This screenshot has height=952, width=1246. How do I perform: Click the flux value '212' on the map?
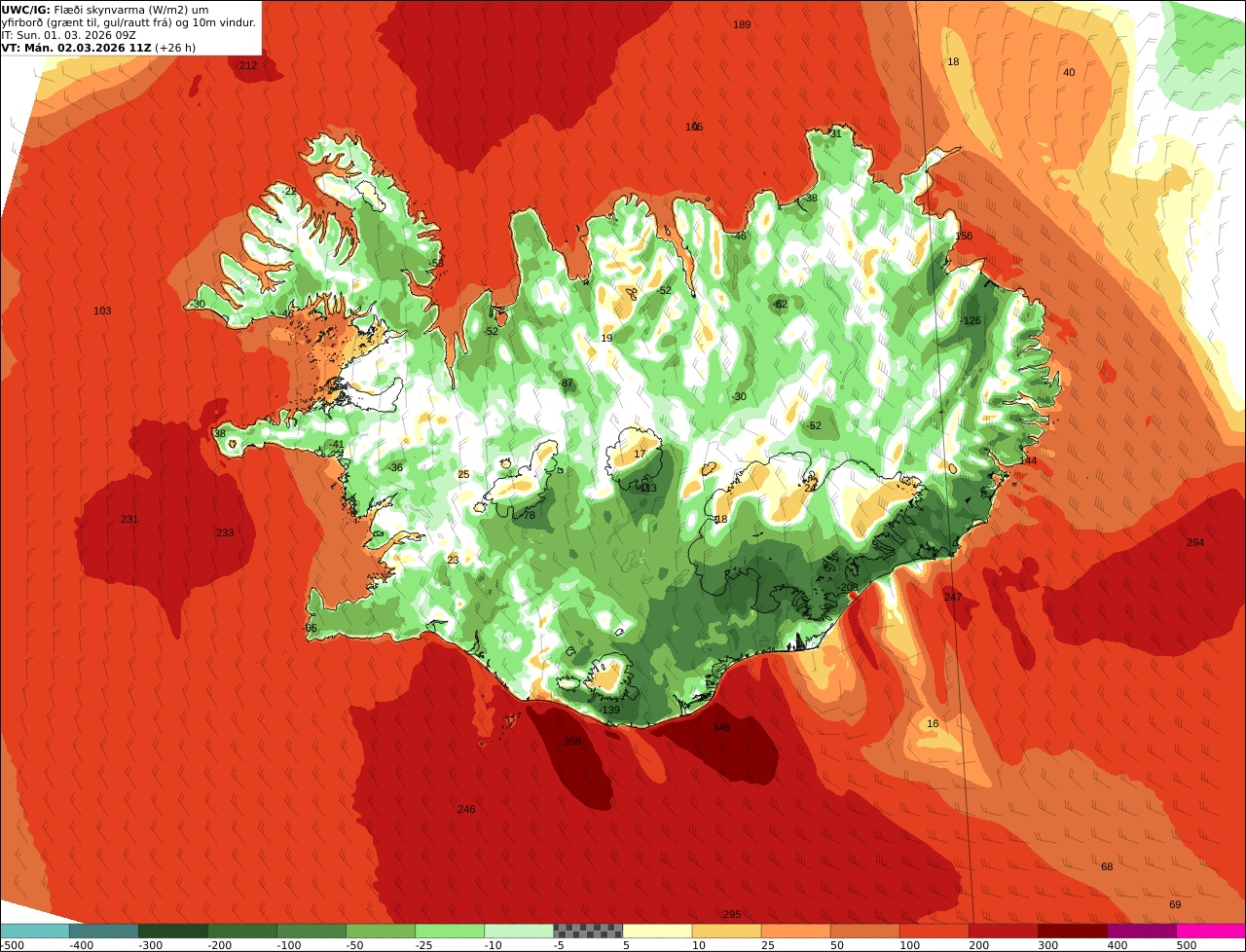248,65
